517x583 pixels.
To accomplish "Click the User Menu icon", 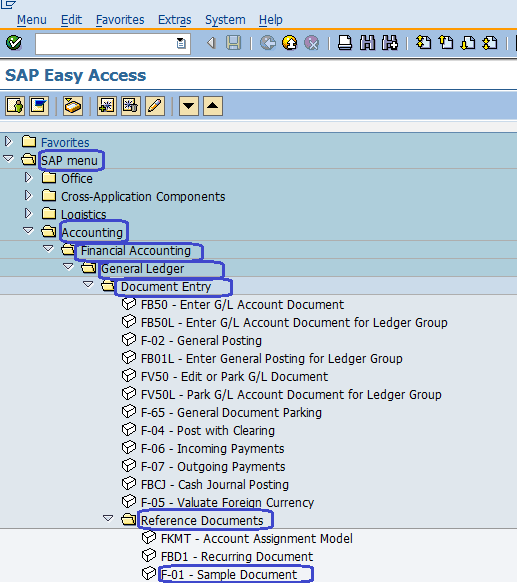I will (x=15, y=106).
